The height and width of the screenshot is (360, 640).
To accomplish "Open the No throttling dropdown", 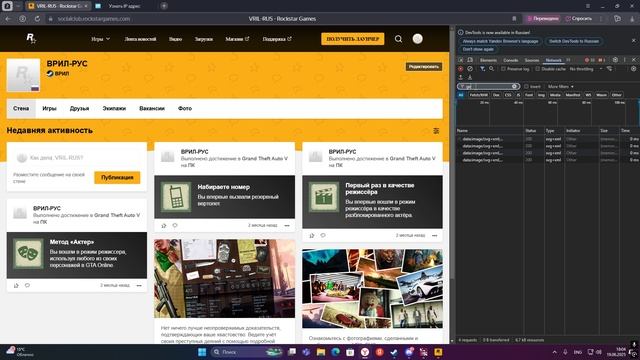I will 586,69.
